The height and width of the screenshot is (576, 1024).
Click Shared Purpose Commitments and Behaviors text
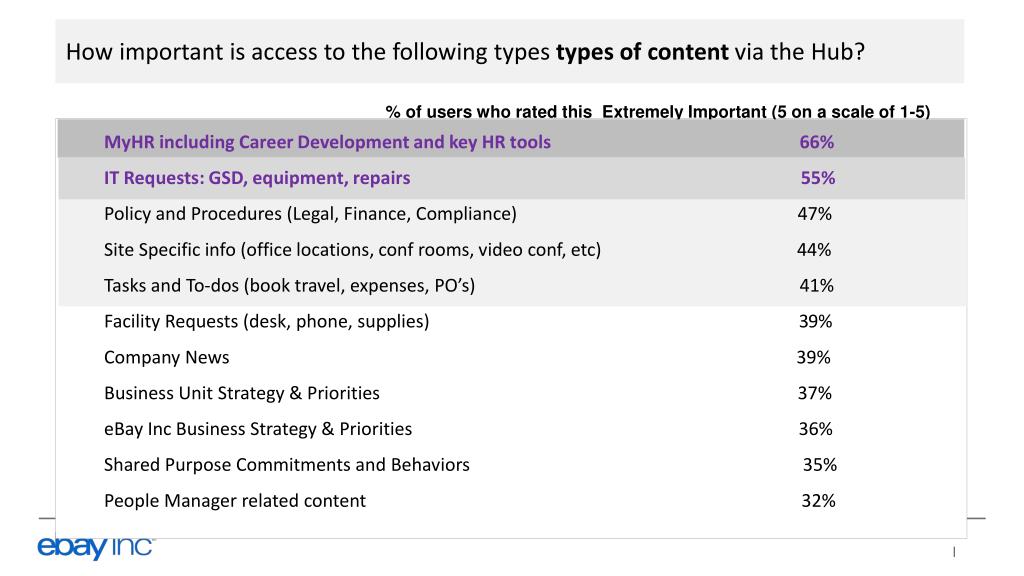[287, 465]
